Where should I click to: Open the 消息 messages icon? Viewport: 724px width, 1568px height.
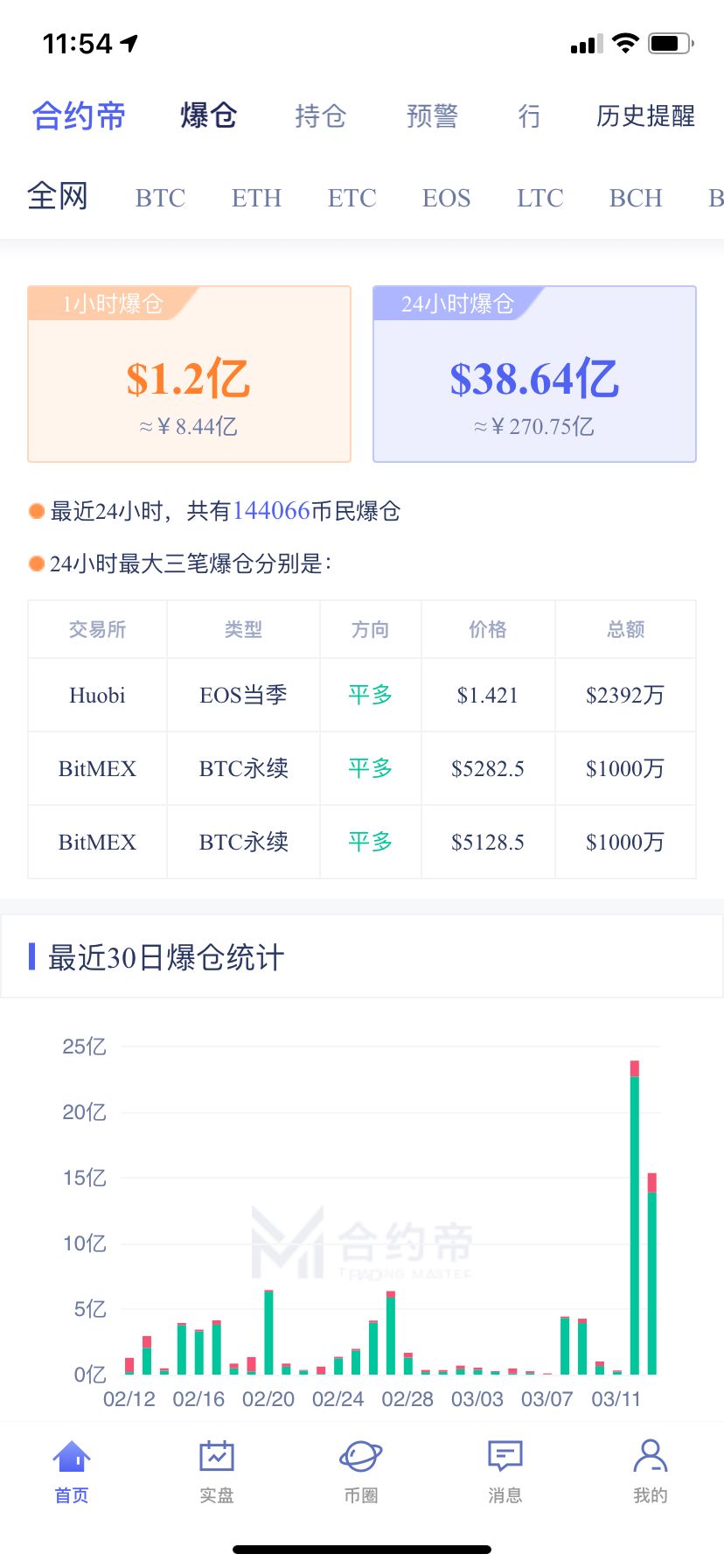(505, 1458)
